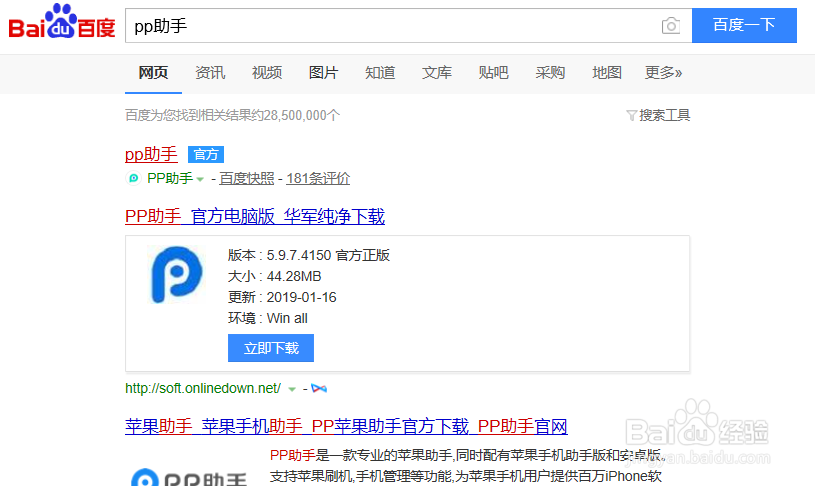The height and width of the screenshot is (486, 815).
Task: Switch to the 资讯 tab
Action: [210, 72]
